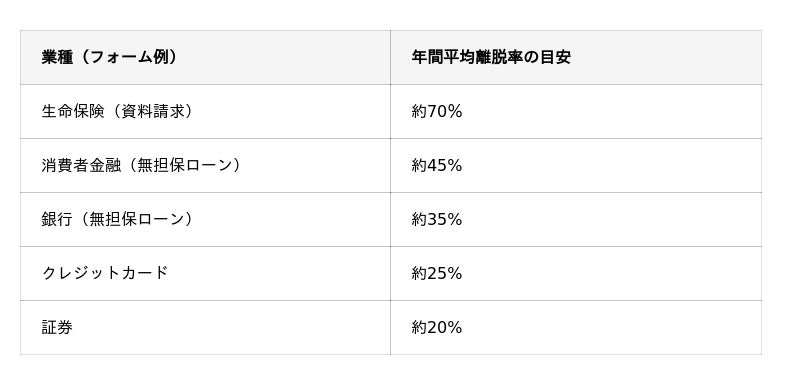Click the word 離脱率 in the header
The image size is (800, 385).
[498, 58]
